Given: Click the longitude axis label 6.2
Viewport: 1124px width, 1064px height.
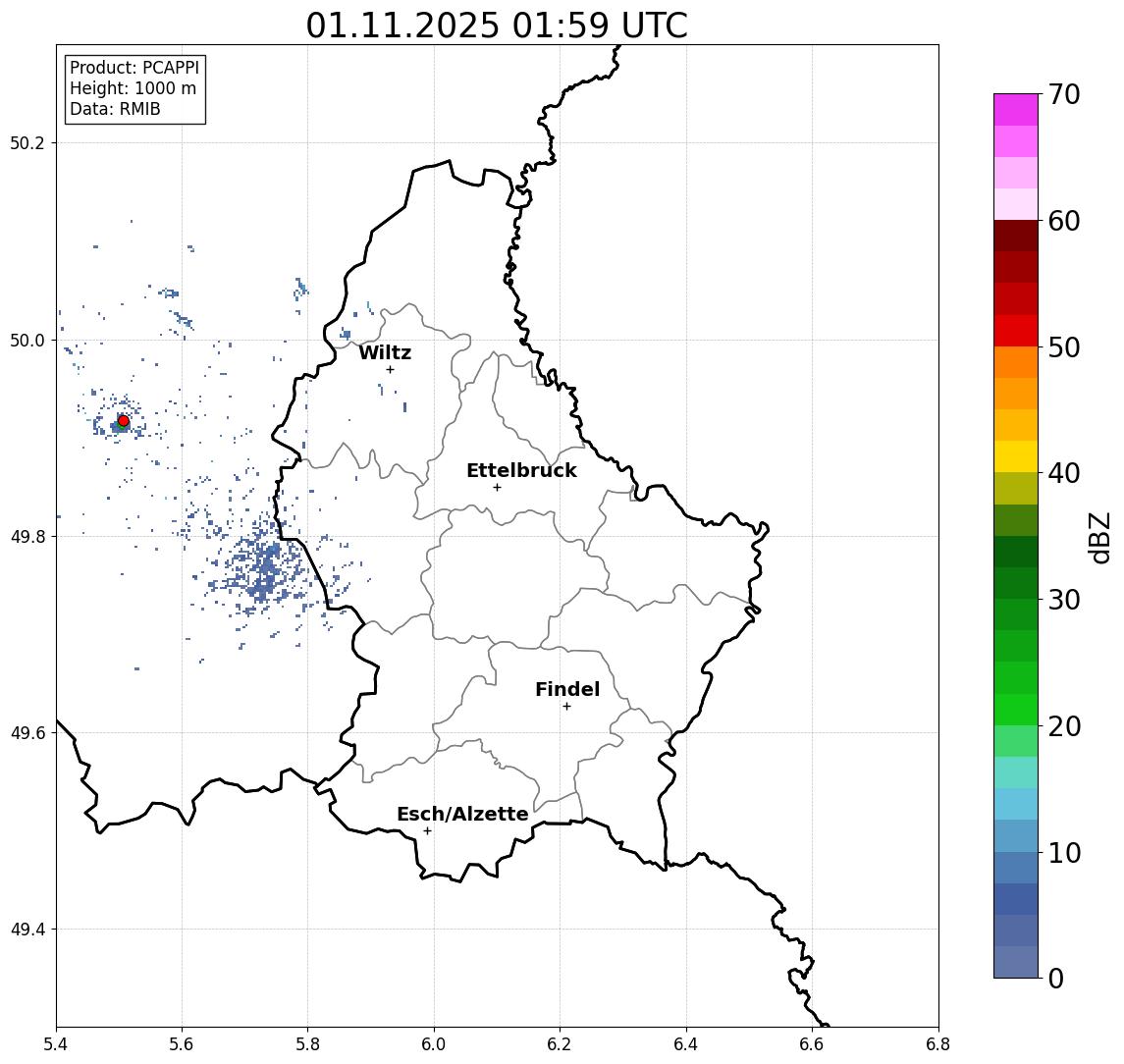Looking at the screenshot, I should (560, 1044).
